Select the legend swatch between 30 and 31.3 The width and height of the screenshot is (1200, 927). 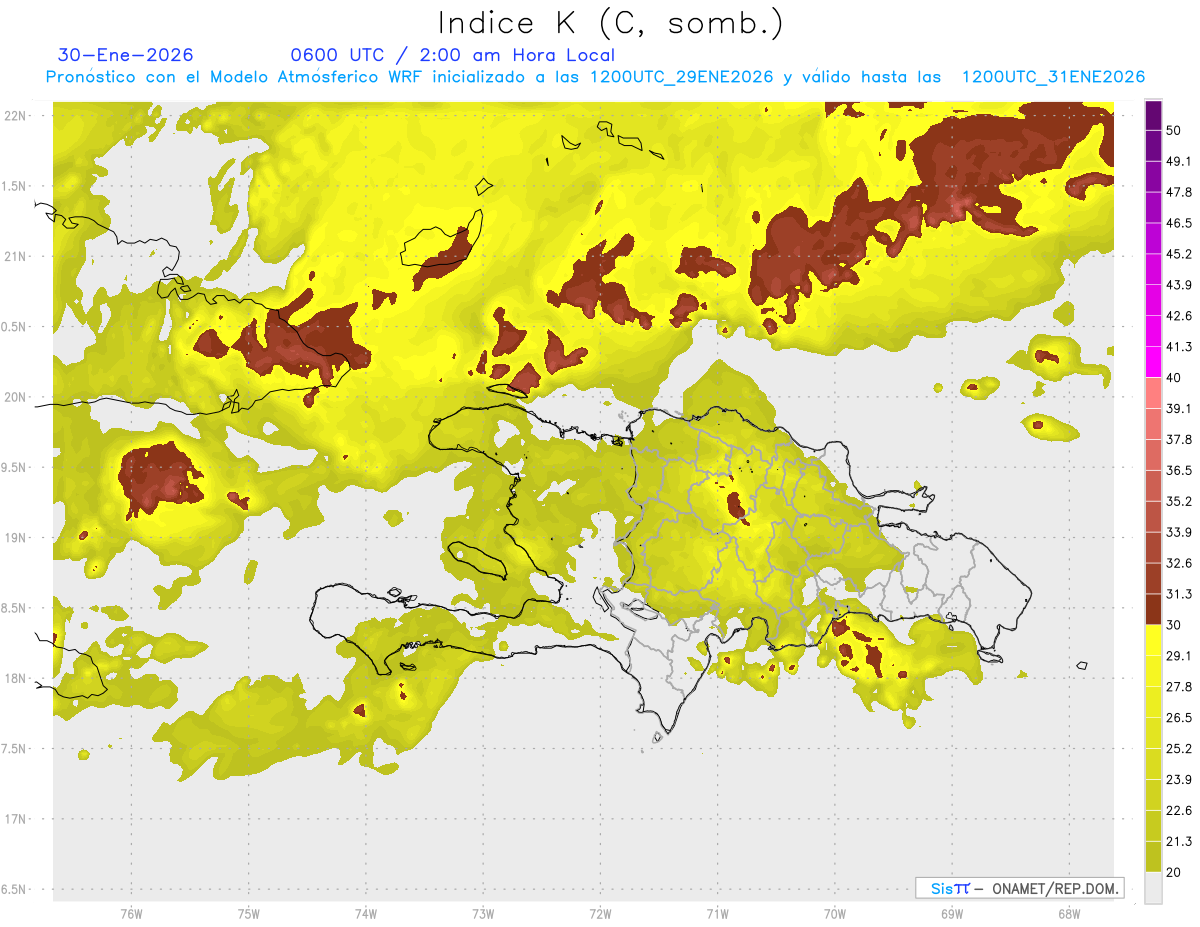click(1153, 609)
